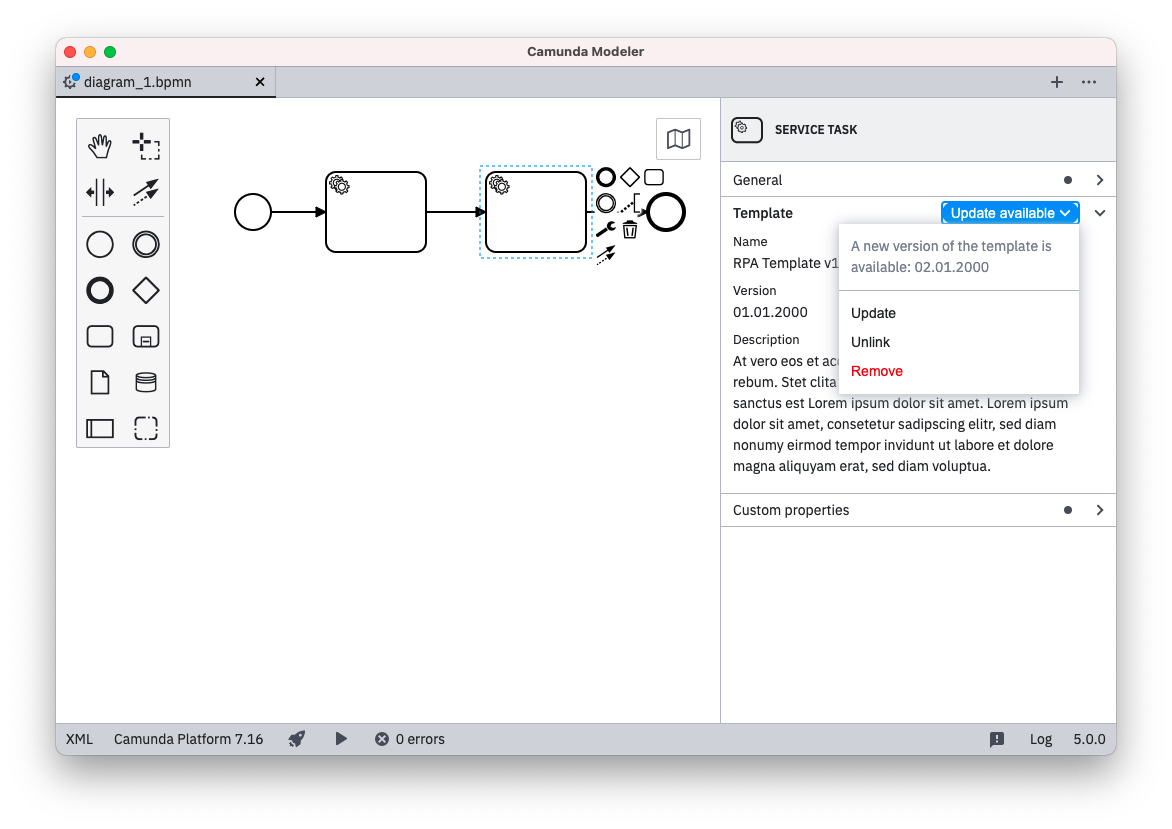Choose Update from template menu
The height and width of the screenshot is (829, 1172).
873,313
